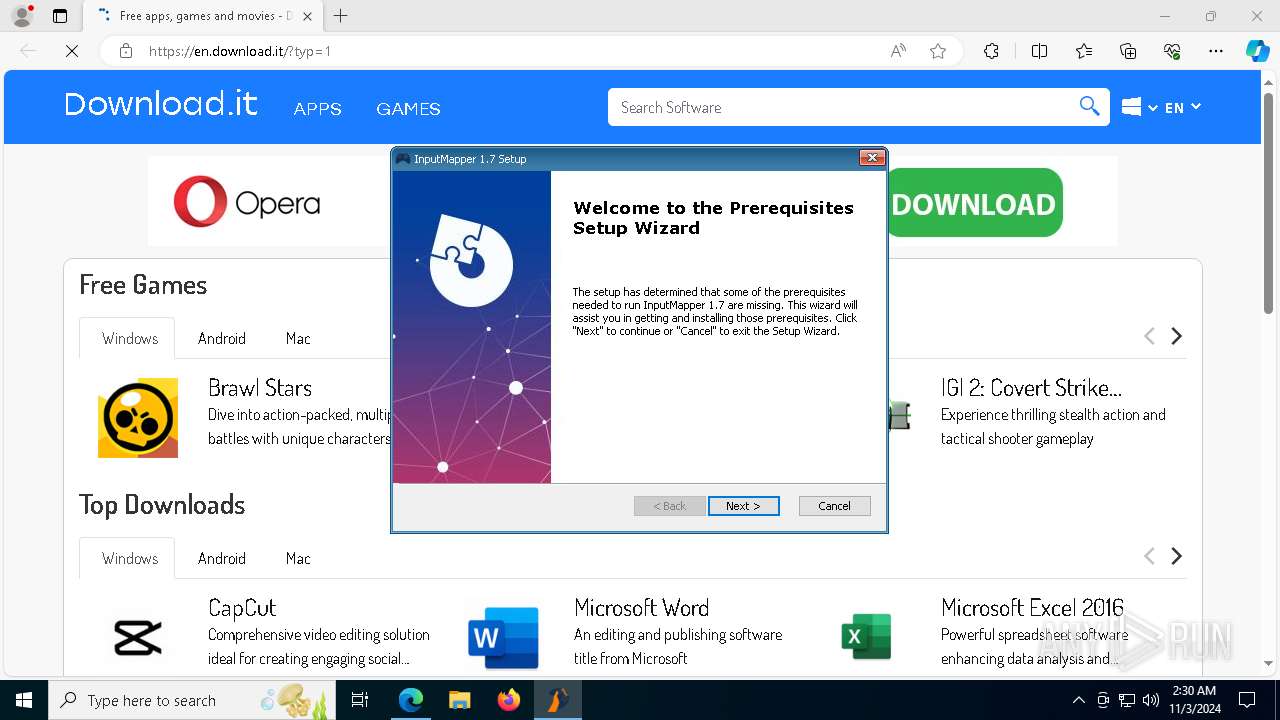Add this page to favorites star
1280x720 pixels.
(x=938, y=51)
